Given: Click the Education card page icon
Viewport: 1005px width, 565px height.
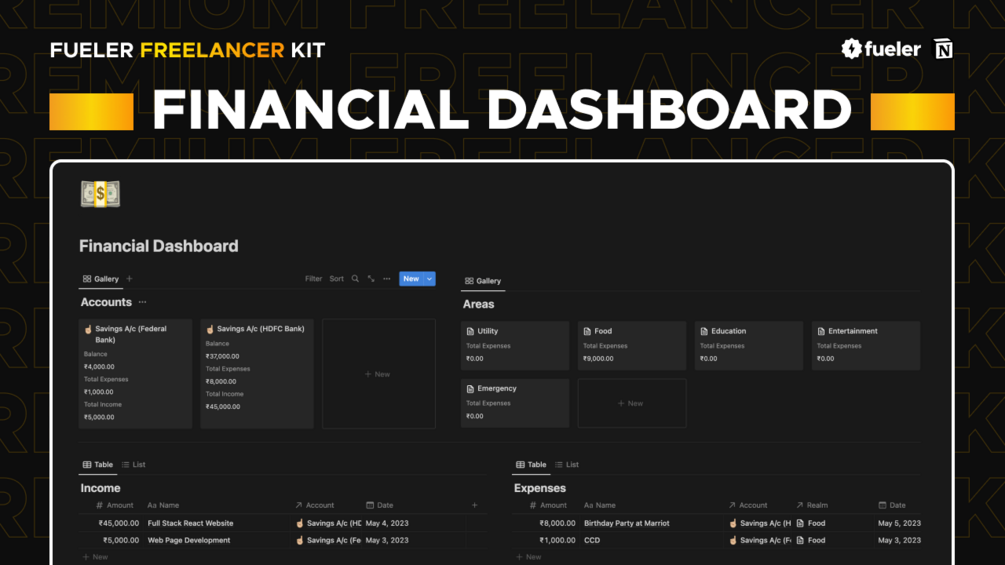Looking at the screenshot, I should pos(704,331).
